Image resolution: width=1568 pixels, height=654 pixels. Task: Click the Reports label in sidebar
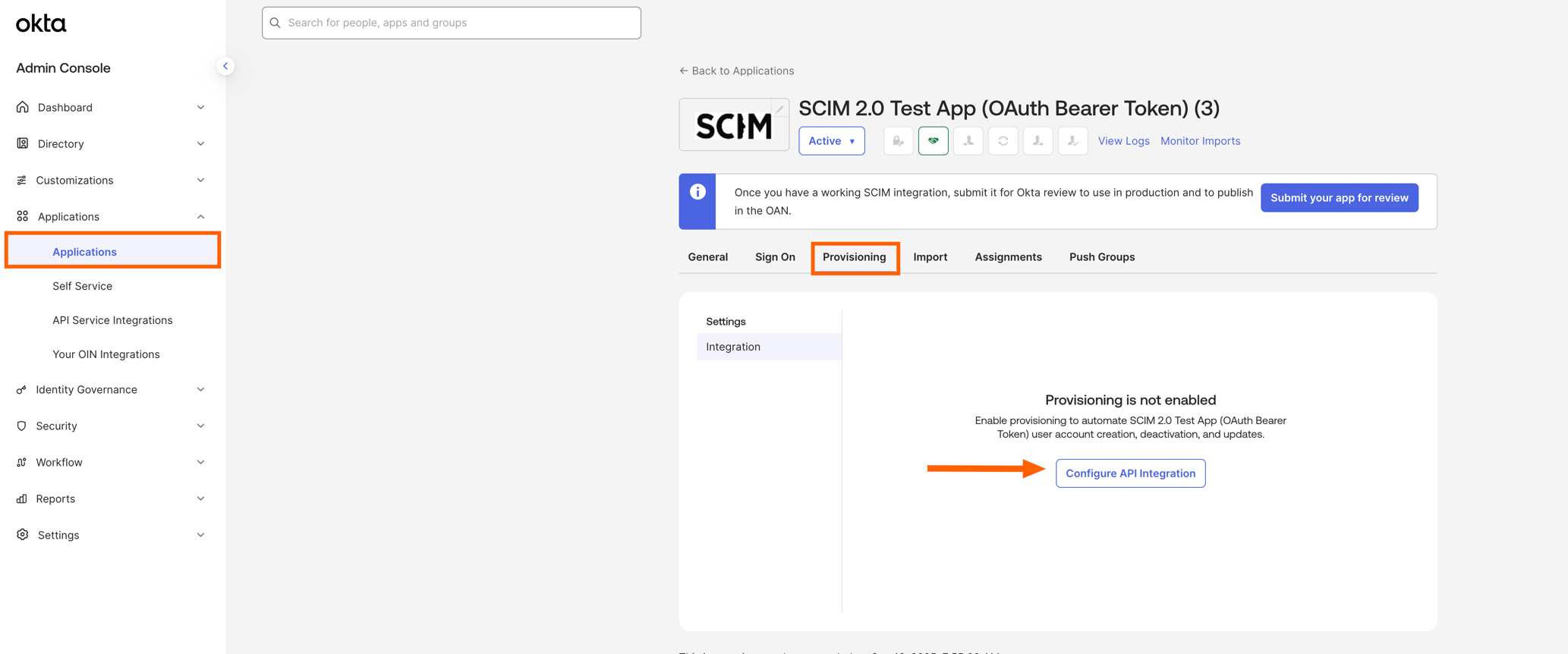[x=55, y=499]
